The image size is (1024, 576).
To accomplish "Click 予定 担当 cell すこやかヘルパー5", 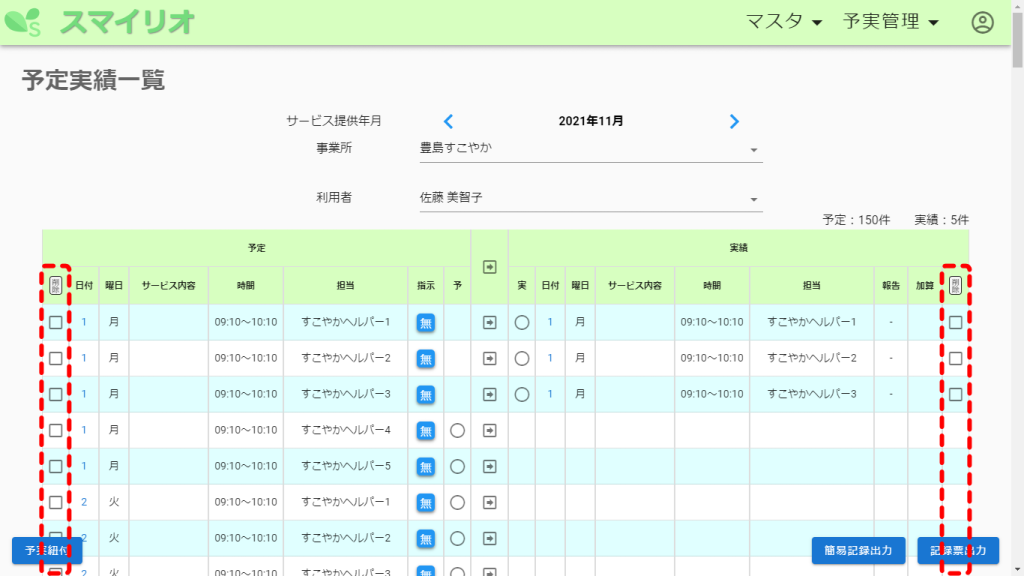I will 345,466.
